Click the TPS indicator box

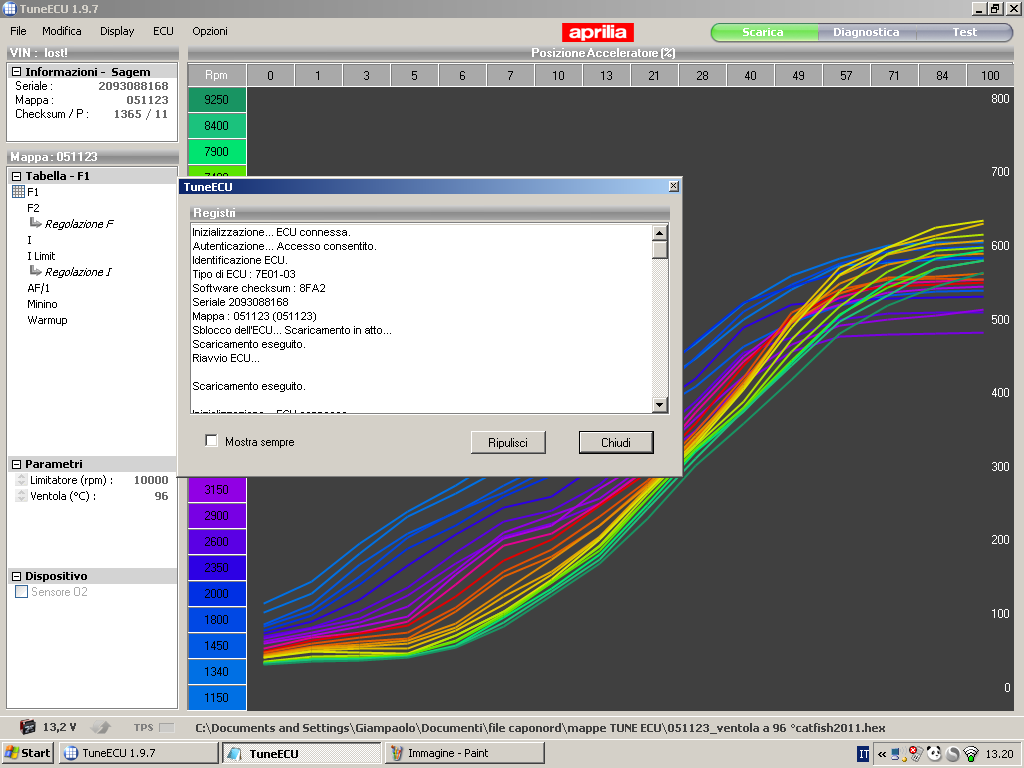tap(167, 728)
